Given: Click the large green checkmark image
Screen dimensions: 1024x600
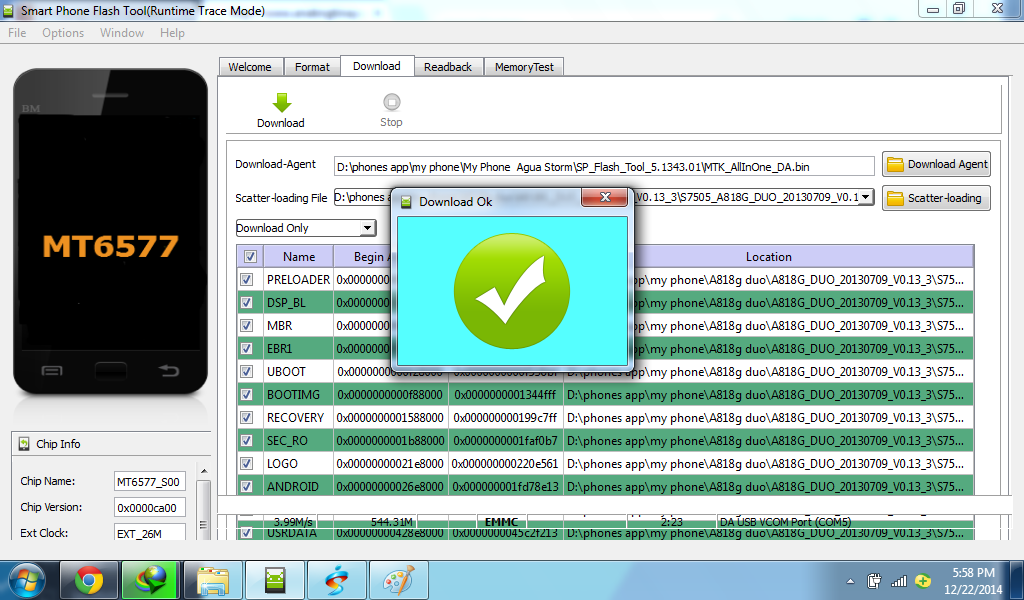Looking at the screenshot, I should coord(512,290).
